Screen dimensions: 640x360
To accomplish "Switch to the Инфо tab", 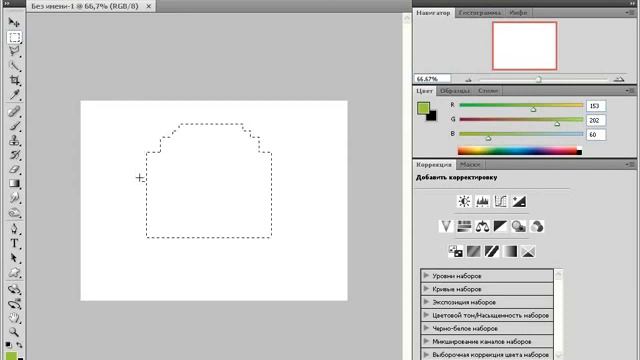I will (518, 13).
